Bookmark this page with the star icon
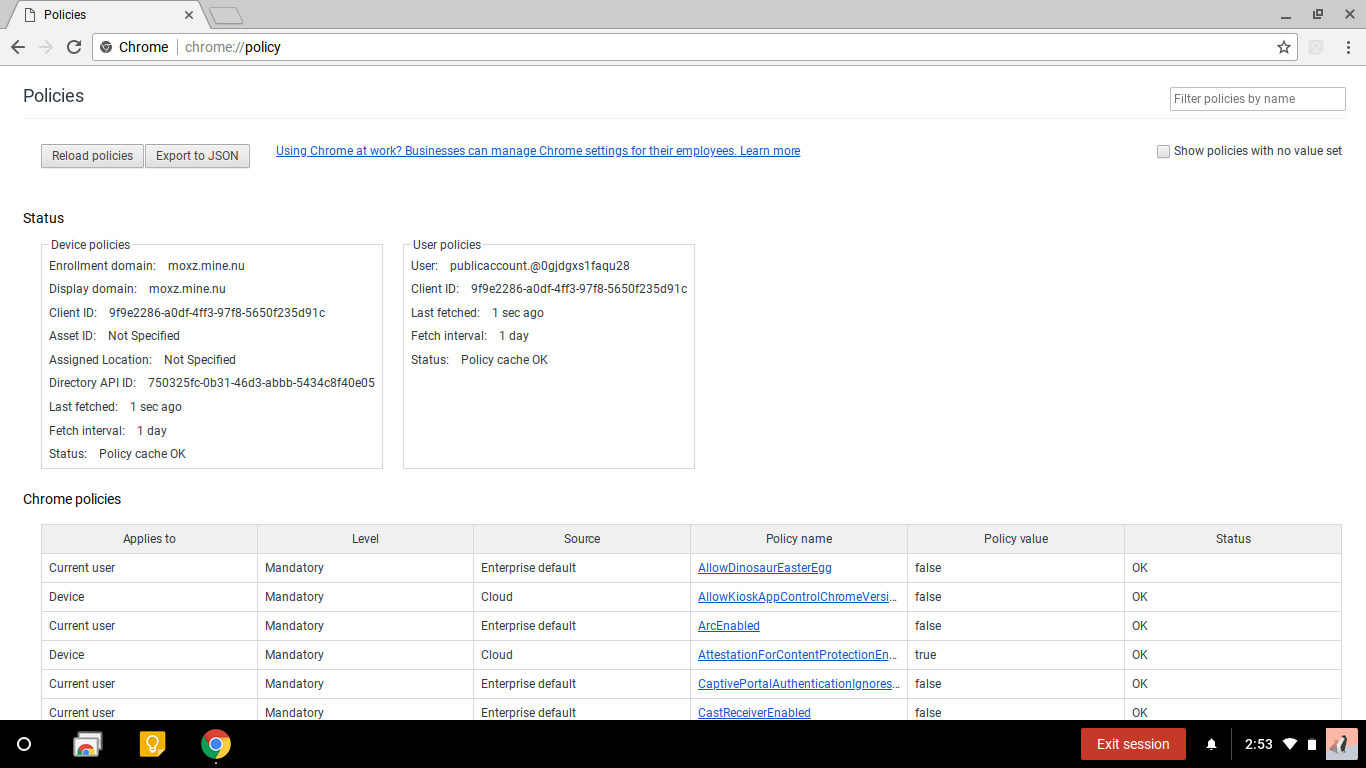This screenshot has height=768, width=1366. point(1284,47)
